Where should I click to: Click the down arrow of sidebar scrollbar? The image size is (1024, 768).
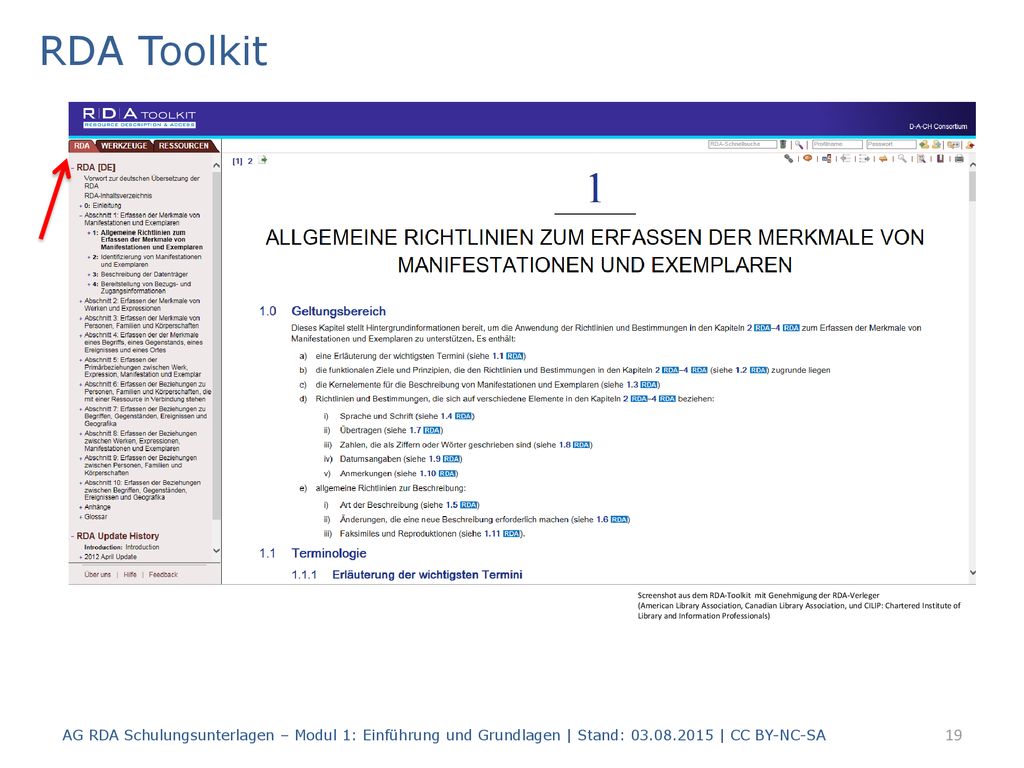(x=216, y=551)
